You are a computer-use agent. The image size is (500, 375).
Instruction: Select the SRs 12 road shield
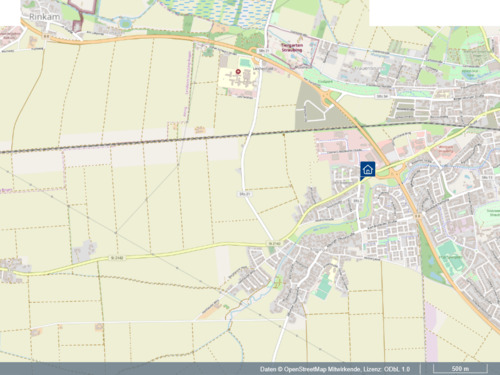pyautogui.click(x=487, y=177)
